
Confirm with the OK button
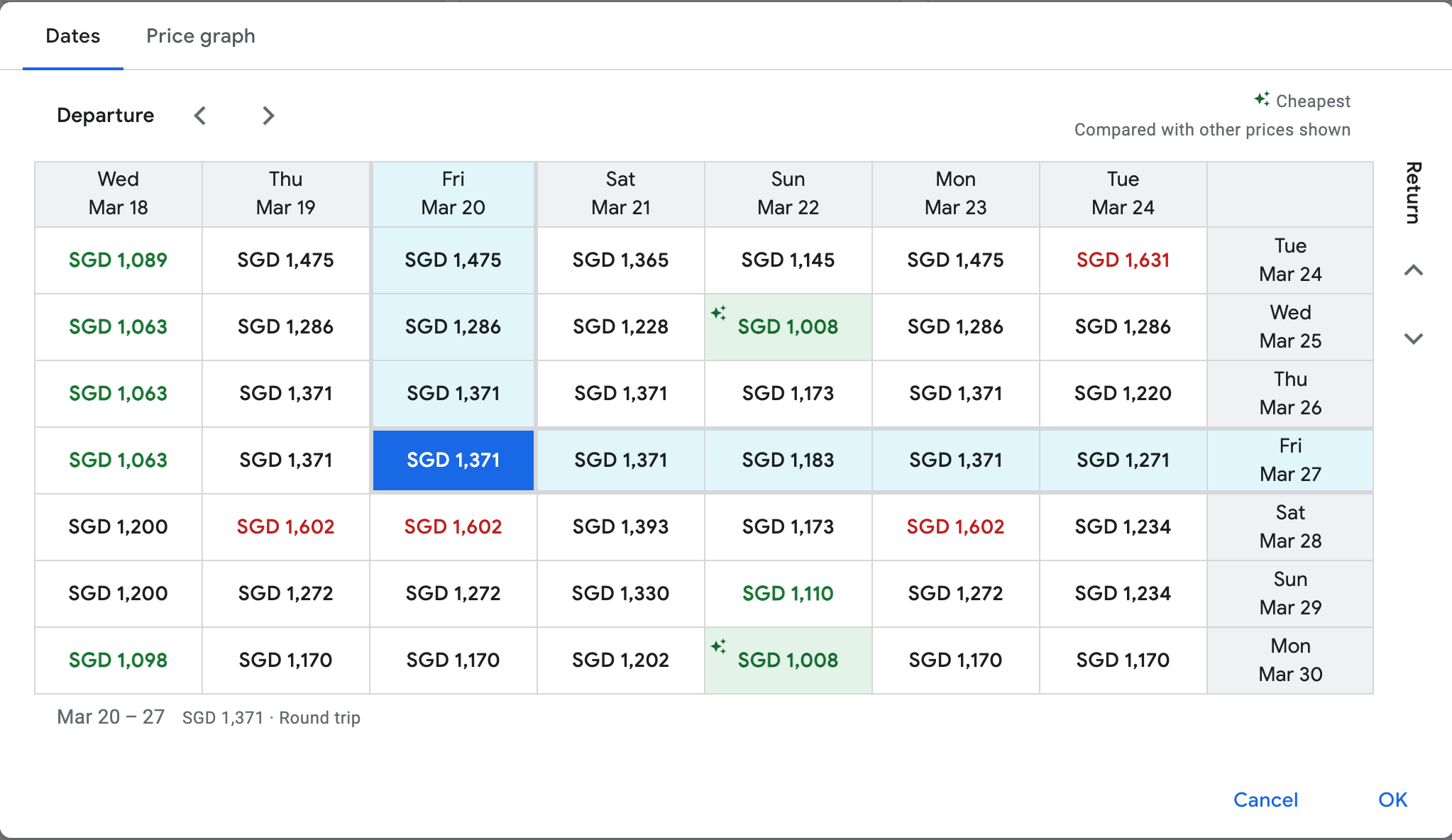point(1392,800)
